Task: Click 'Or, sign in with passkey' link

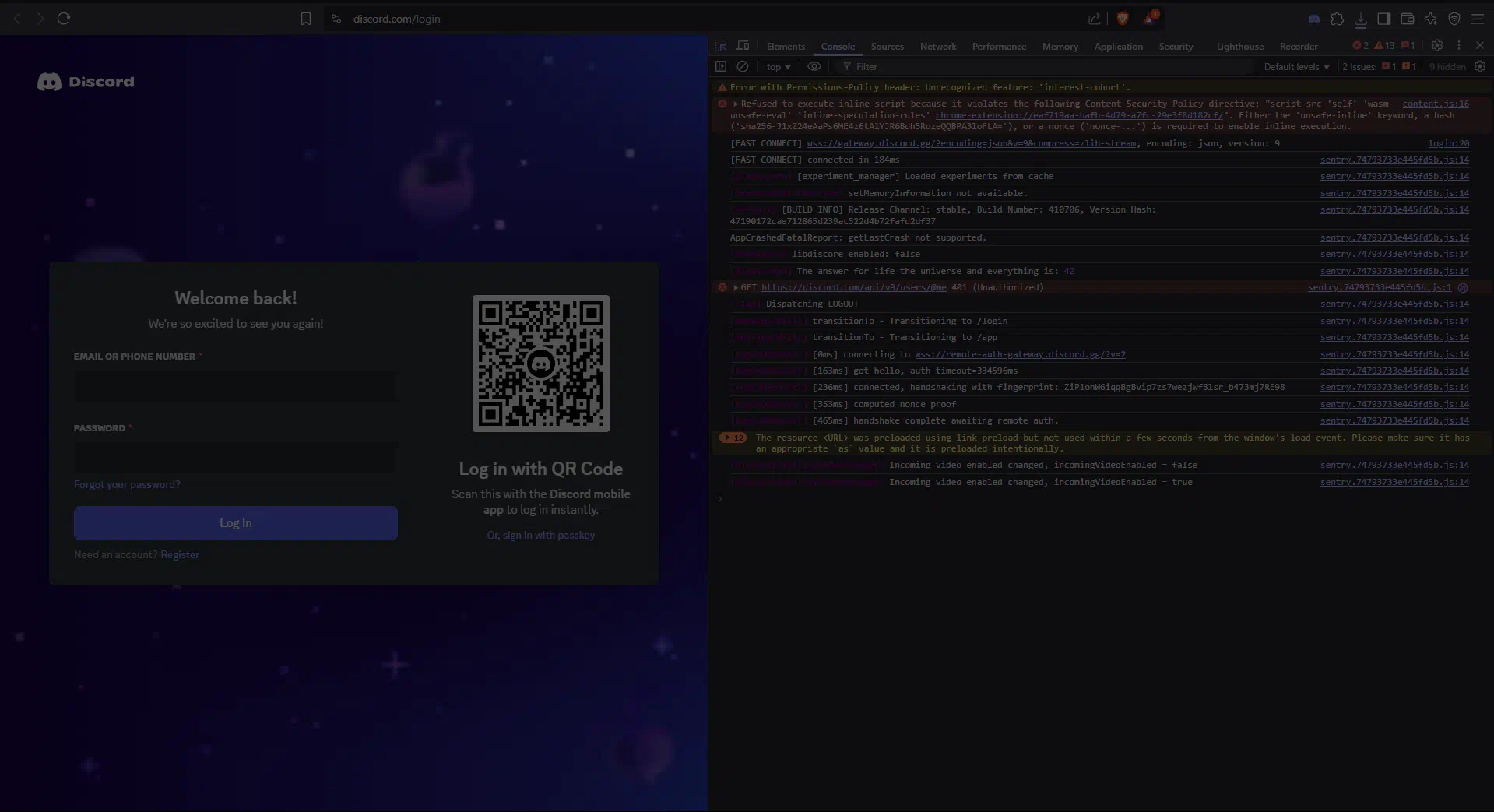Action: click(x=541, y=535)
